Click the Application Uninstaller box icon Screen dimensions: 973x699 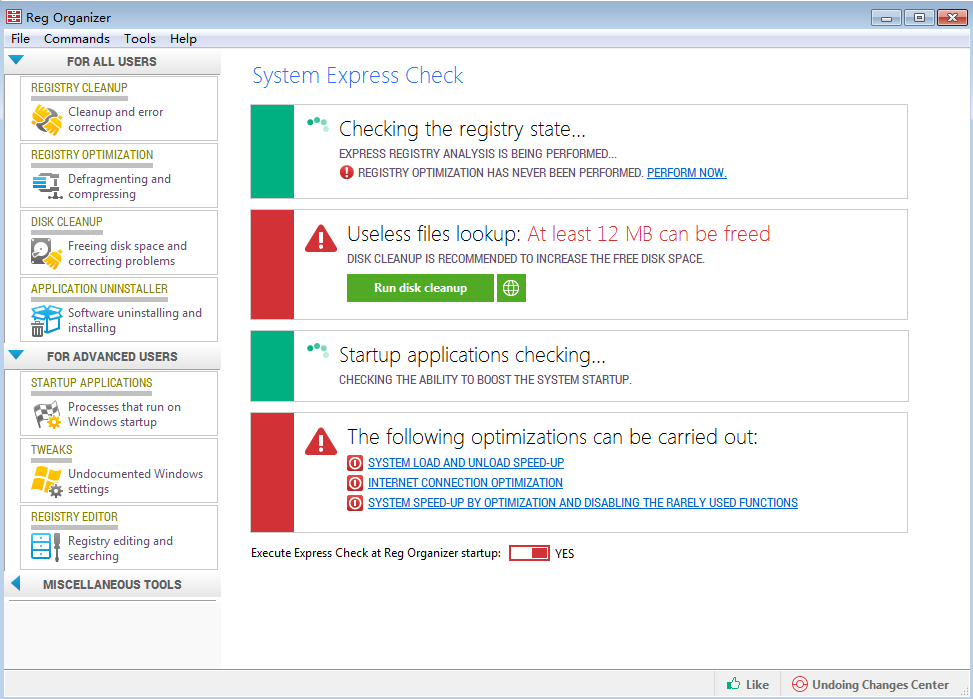pyautogui.click(x=47, y=320)
